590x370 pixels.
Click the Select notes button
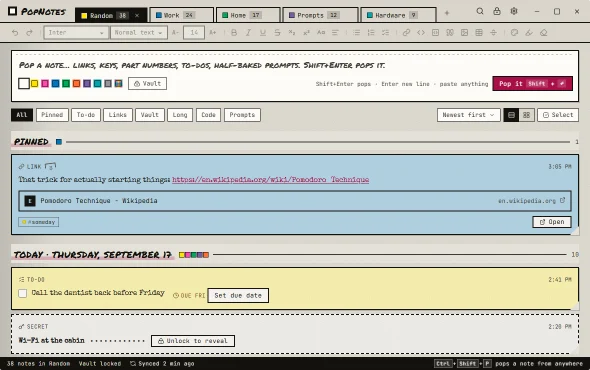coord(558,115)
